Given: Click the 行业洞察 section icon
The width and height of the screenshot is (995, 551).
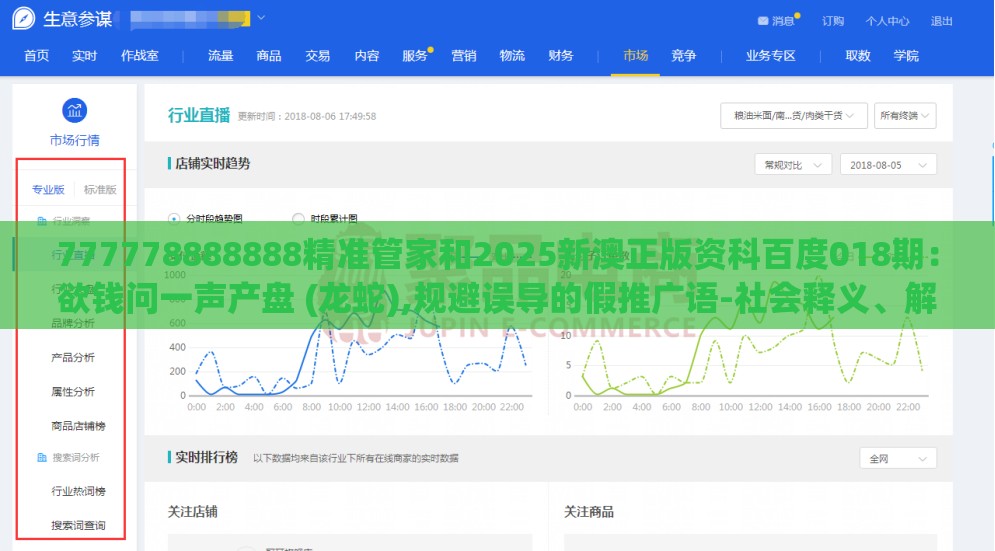Looking at the screenshot, I should click(42, 221).
